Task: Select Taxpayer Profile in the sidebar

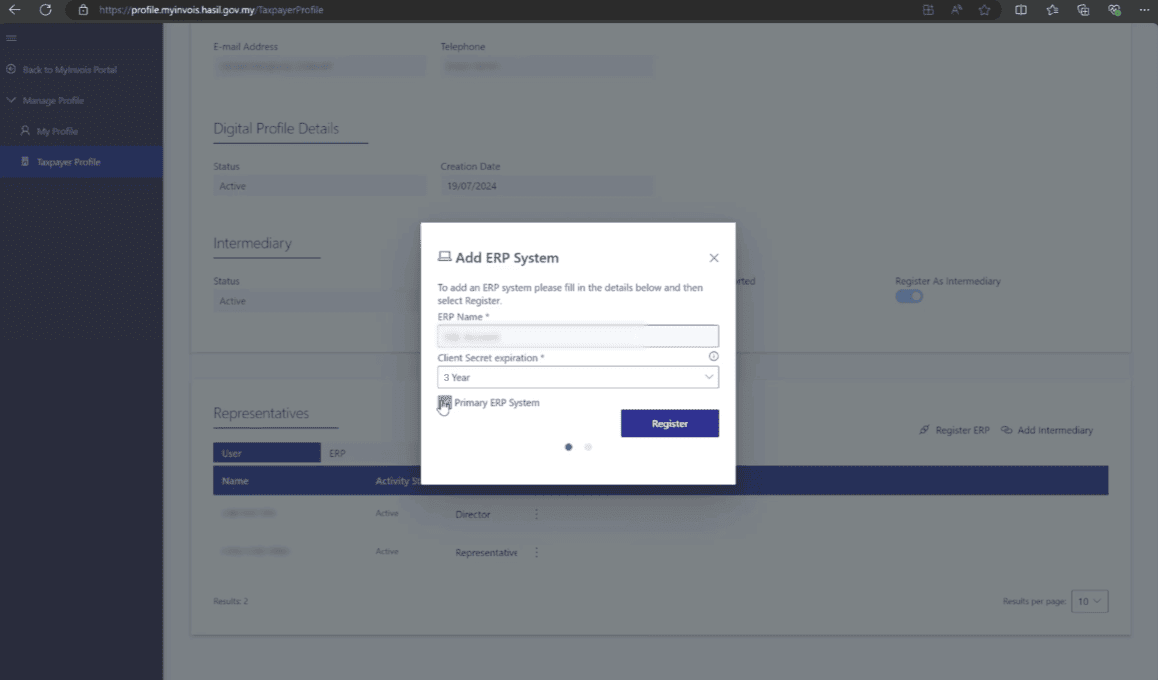Action: tap(81, 162)
